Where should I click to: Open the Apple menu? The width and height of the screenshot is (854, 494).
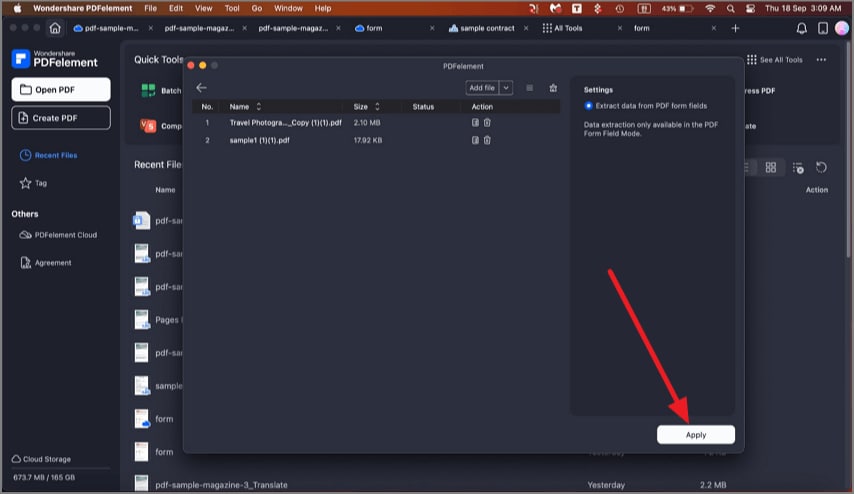pyautogui.click(x=17, y=8)
